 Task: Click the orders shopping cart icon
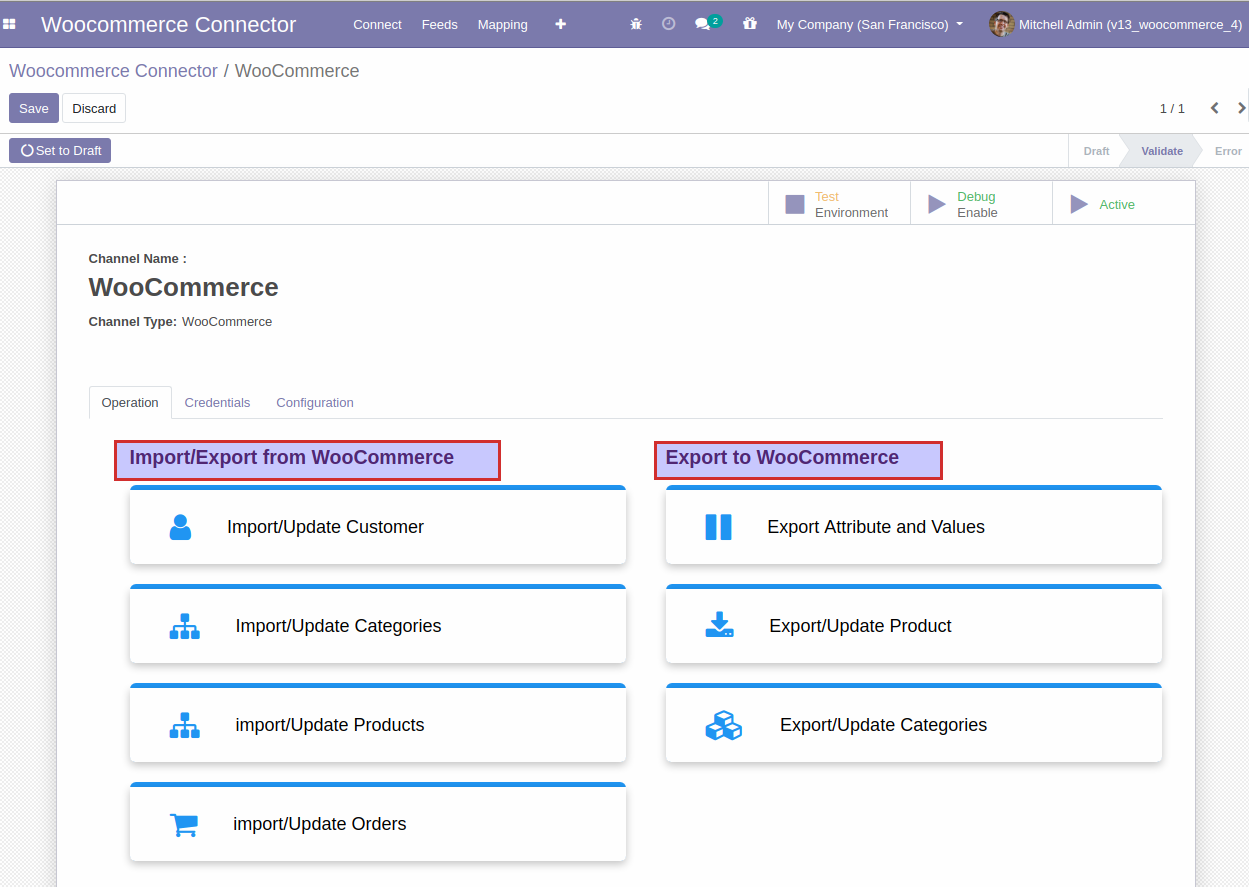184,824
